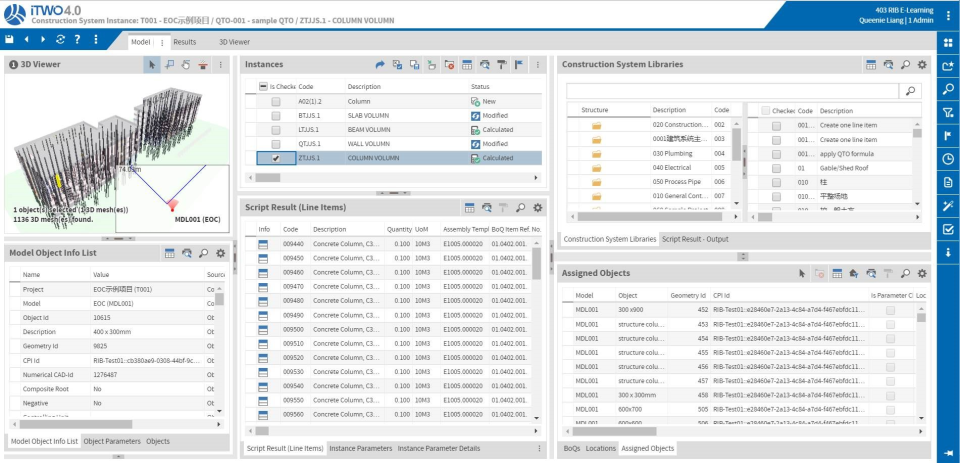This screenshot has width=960, height=463.
Task: Check the box for BTJJS.1 SLAB VOLUMN
Action: 275,116
